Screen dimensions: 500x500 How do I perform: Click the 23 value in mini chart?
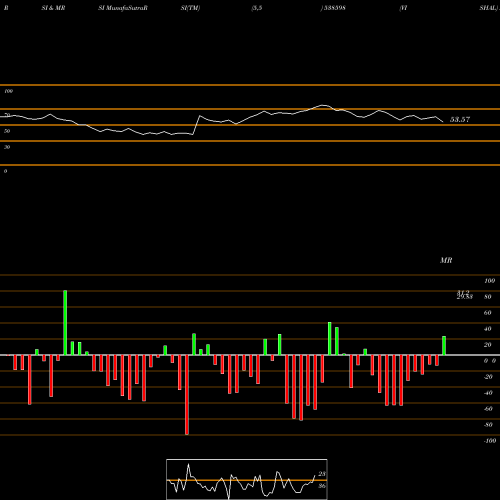(x=322, y=474)
